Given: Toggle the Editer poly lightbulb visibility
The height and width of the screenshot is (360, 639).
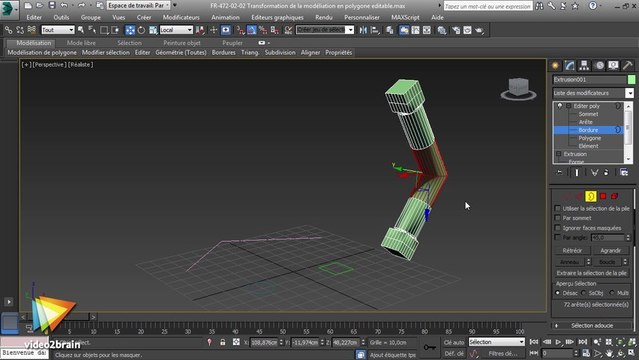Looking at the screenshot, I should [x=560, y=106].
